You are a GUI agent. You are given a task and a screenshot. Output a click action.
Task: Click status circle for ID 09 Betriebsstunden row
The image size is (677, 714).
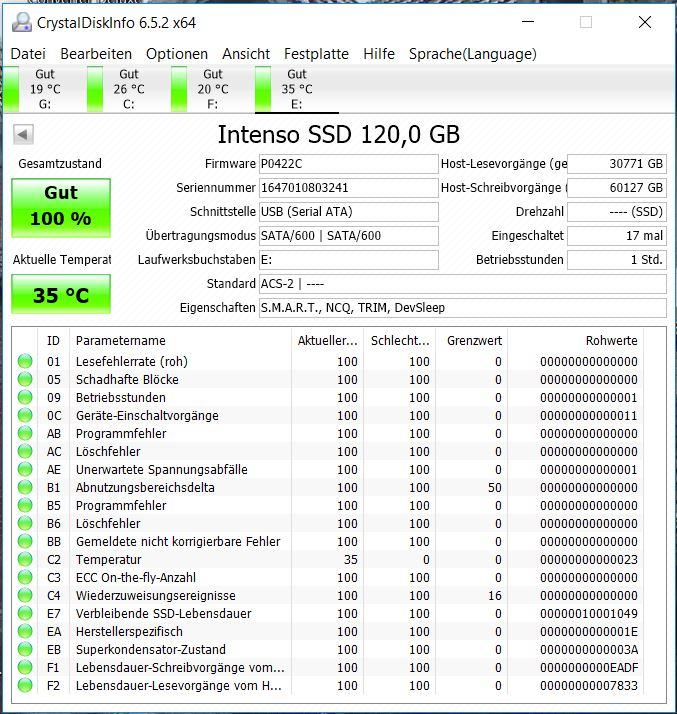tap(25, 398)
